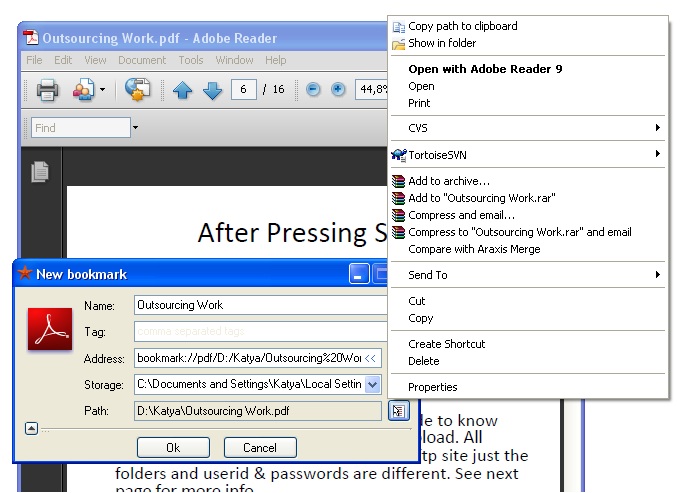
Task: Expand the TortoiseSVN submenu
Action: pyautogui.click(x=527, y=155)
